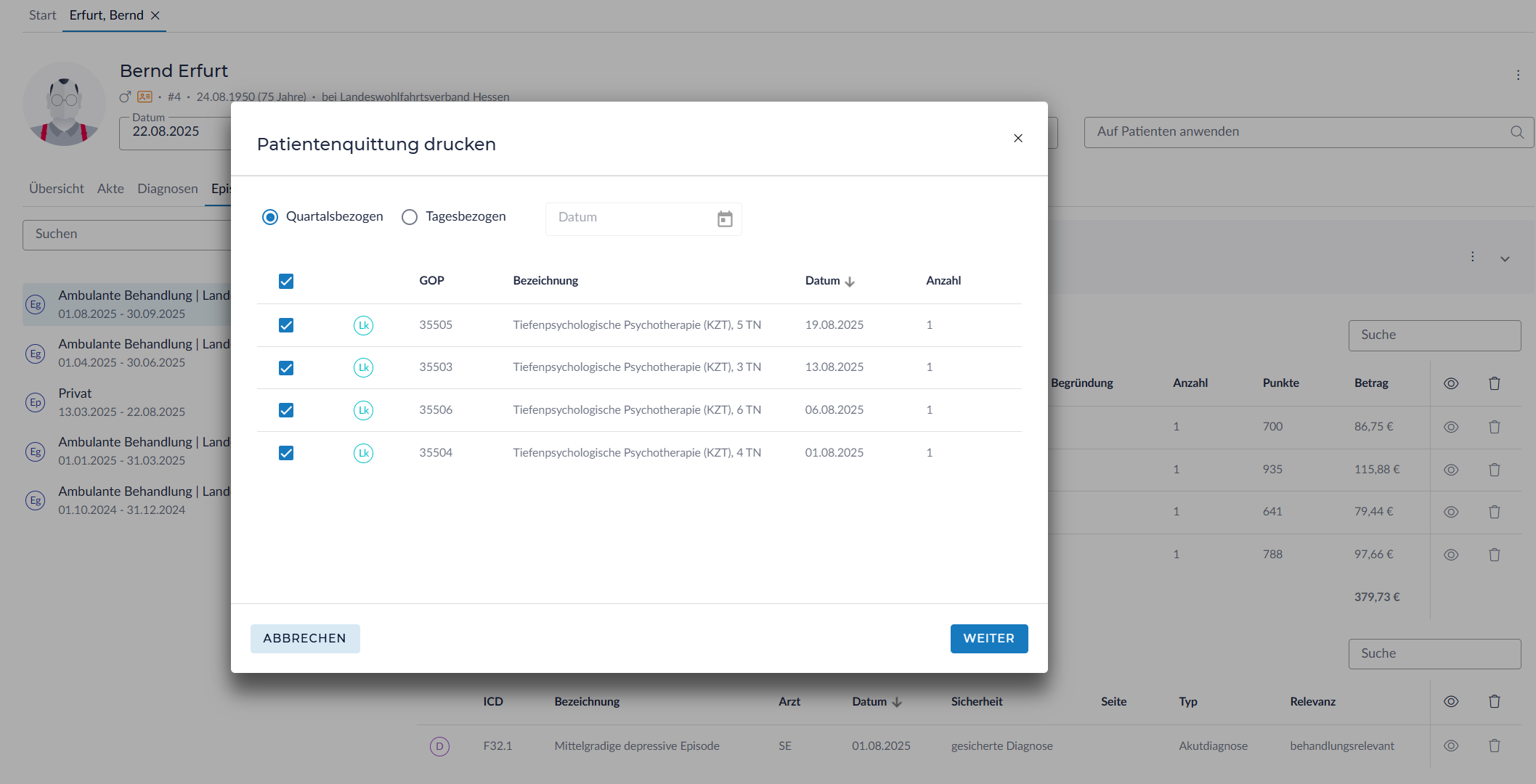Open patient header three-dot menu
This screenshot has width=1536, height=784.
tap(1518, 75)
